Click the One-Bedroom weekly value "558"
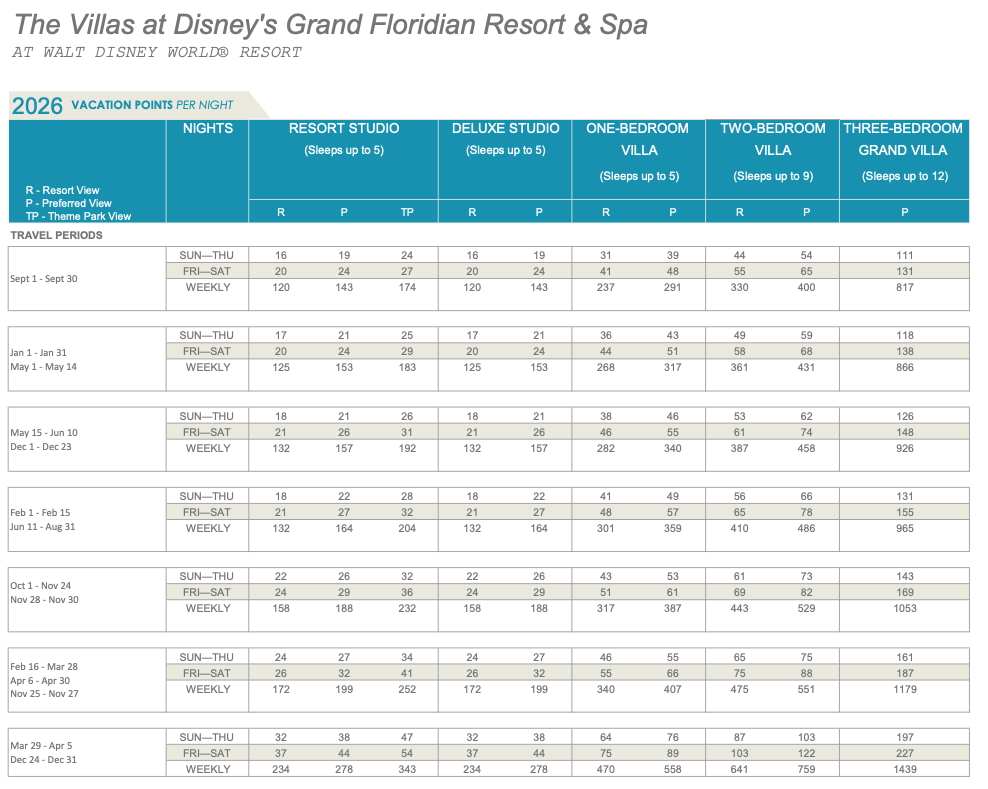The image size is (988, 789). [673, 769]
